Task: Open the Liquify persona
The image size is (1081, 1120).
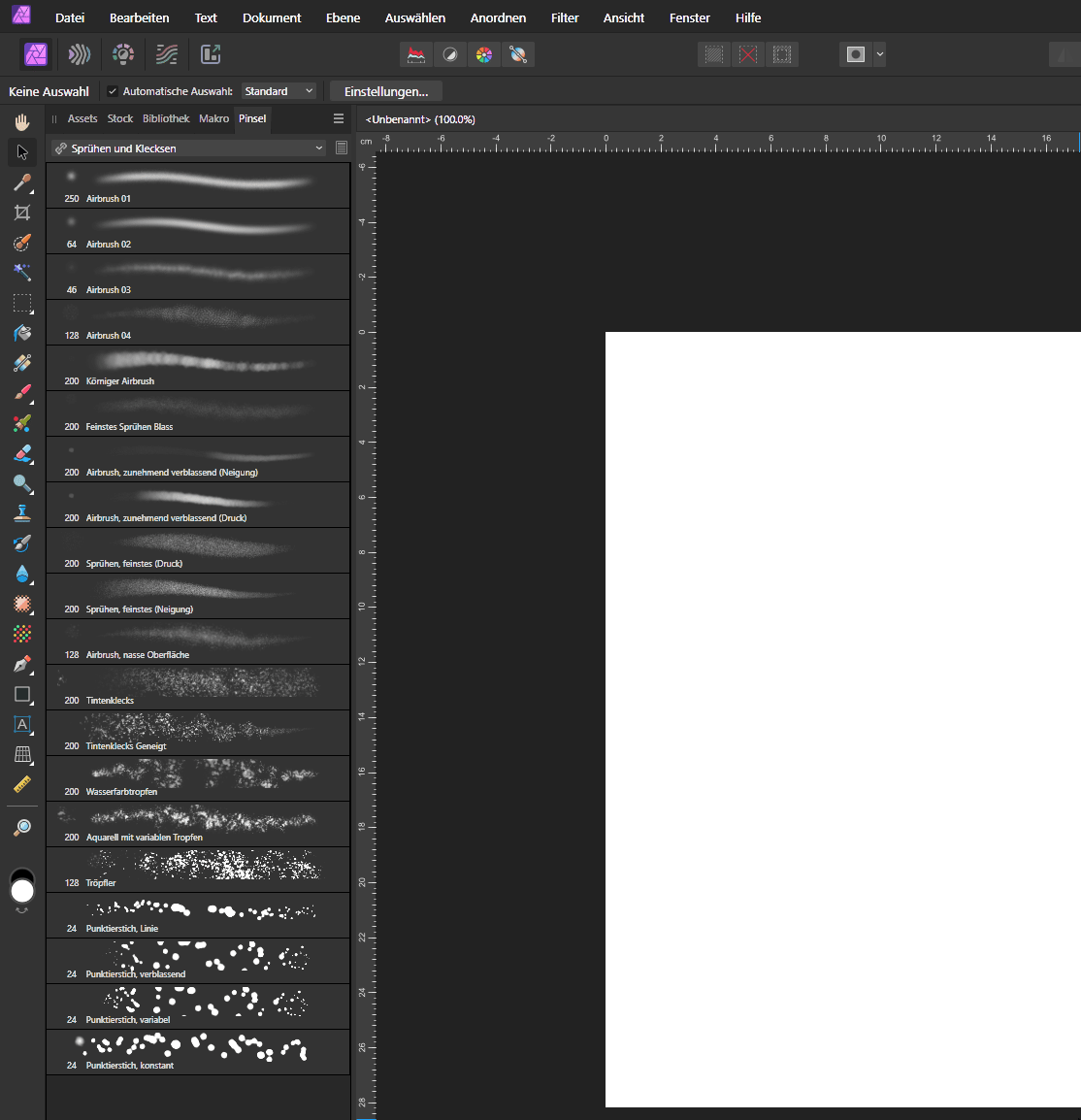Action: tap(78, 54)
